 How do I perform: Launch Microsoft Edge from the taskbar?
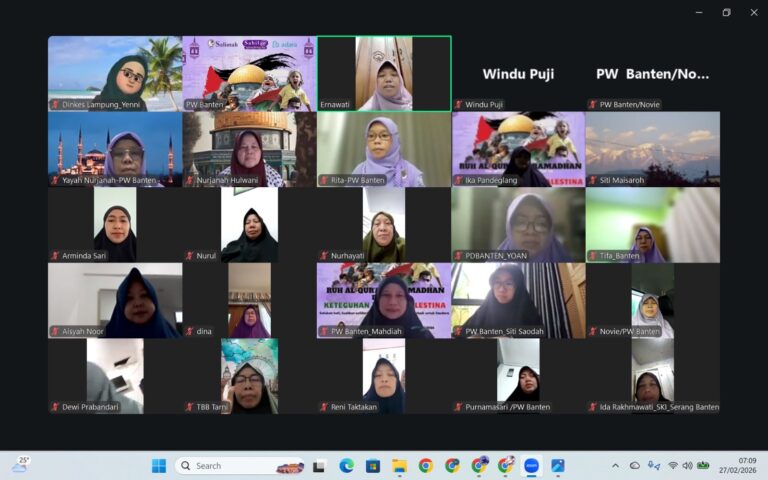coord(346,466)
